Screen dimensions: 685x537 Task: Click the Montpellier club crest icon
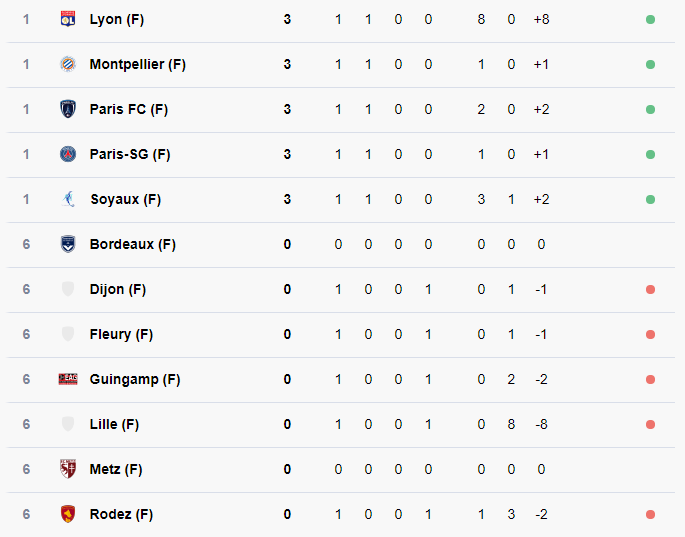point(68,64)
